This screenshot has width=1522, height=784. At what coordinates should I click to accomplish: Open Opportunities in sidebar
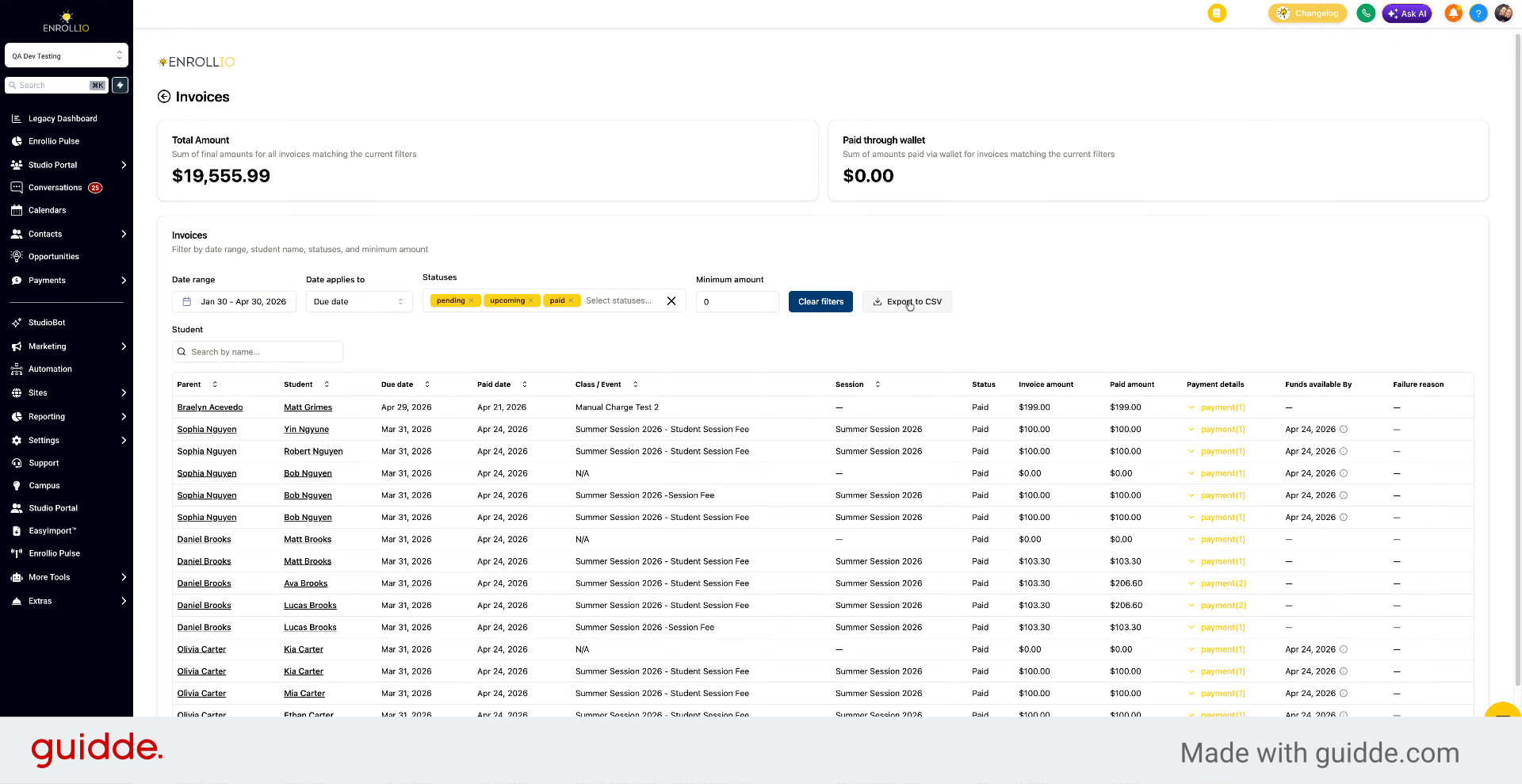54,257
